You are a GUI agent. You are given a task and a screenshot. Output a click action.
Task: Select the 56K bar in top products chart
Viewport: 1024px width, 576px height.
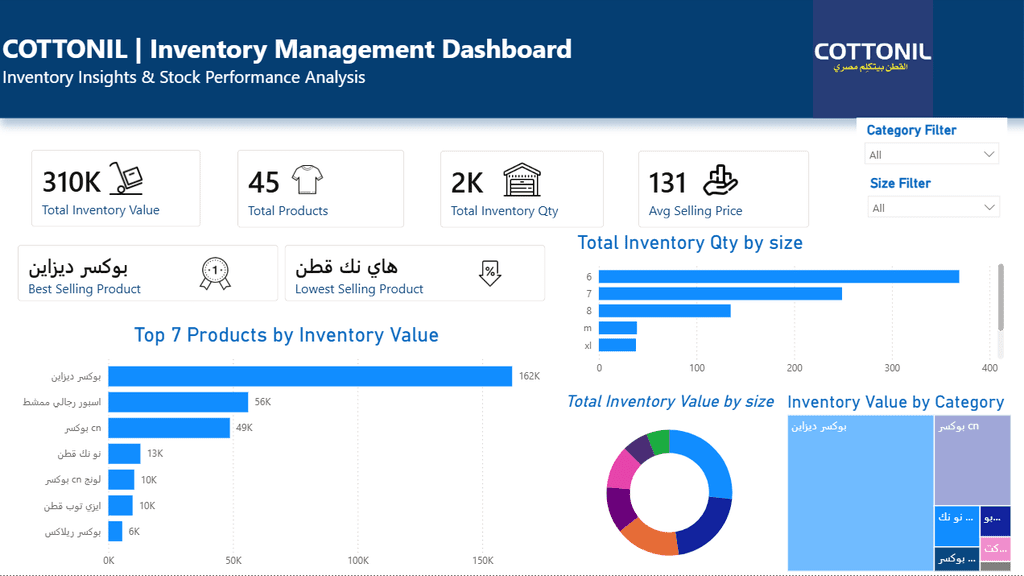click(x=178, y=402)
